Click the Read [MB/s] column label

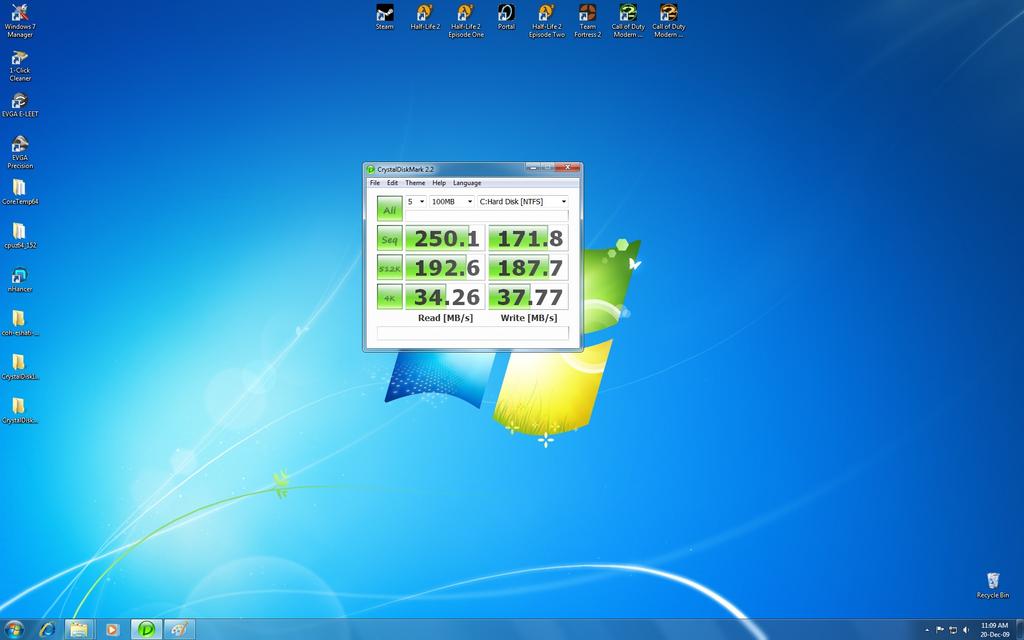[x=445, y=318]
